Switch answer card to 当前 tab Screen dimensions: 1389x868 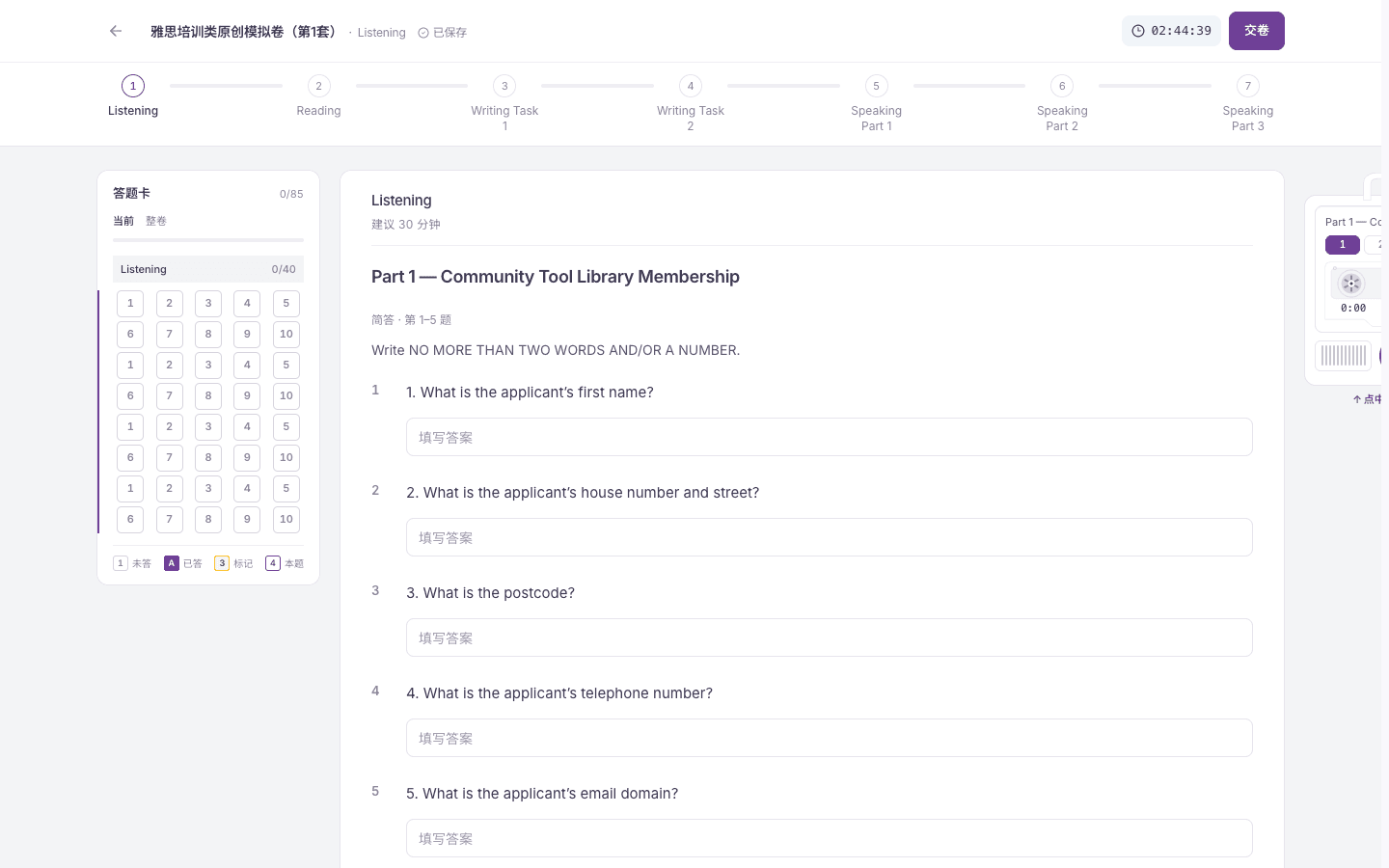pyautogui.click(x=123, y=221)
